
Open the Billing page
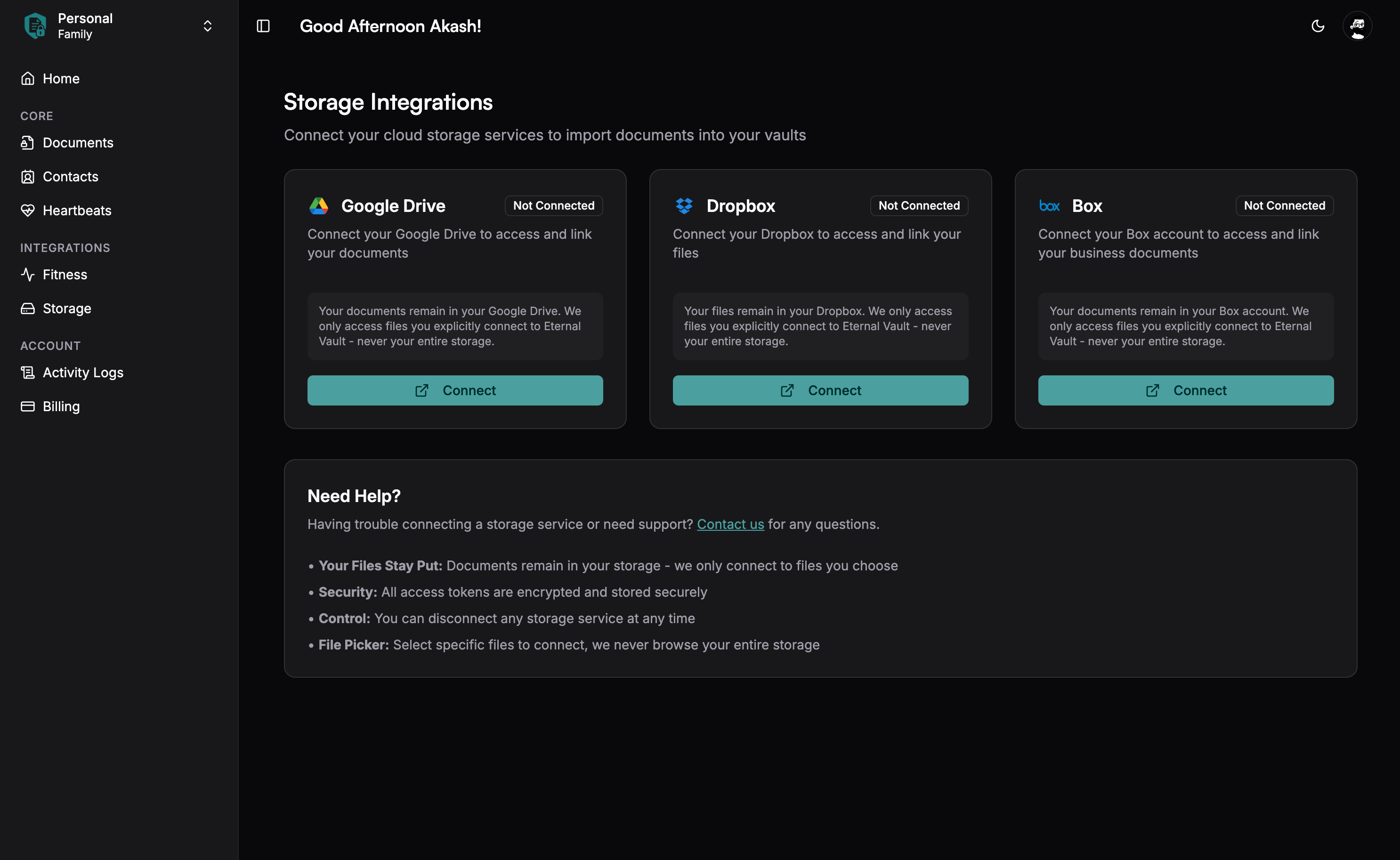tap(119, 406)
